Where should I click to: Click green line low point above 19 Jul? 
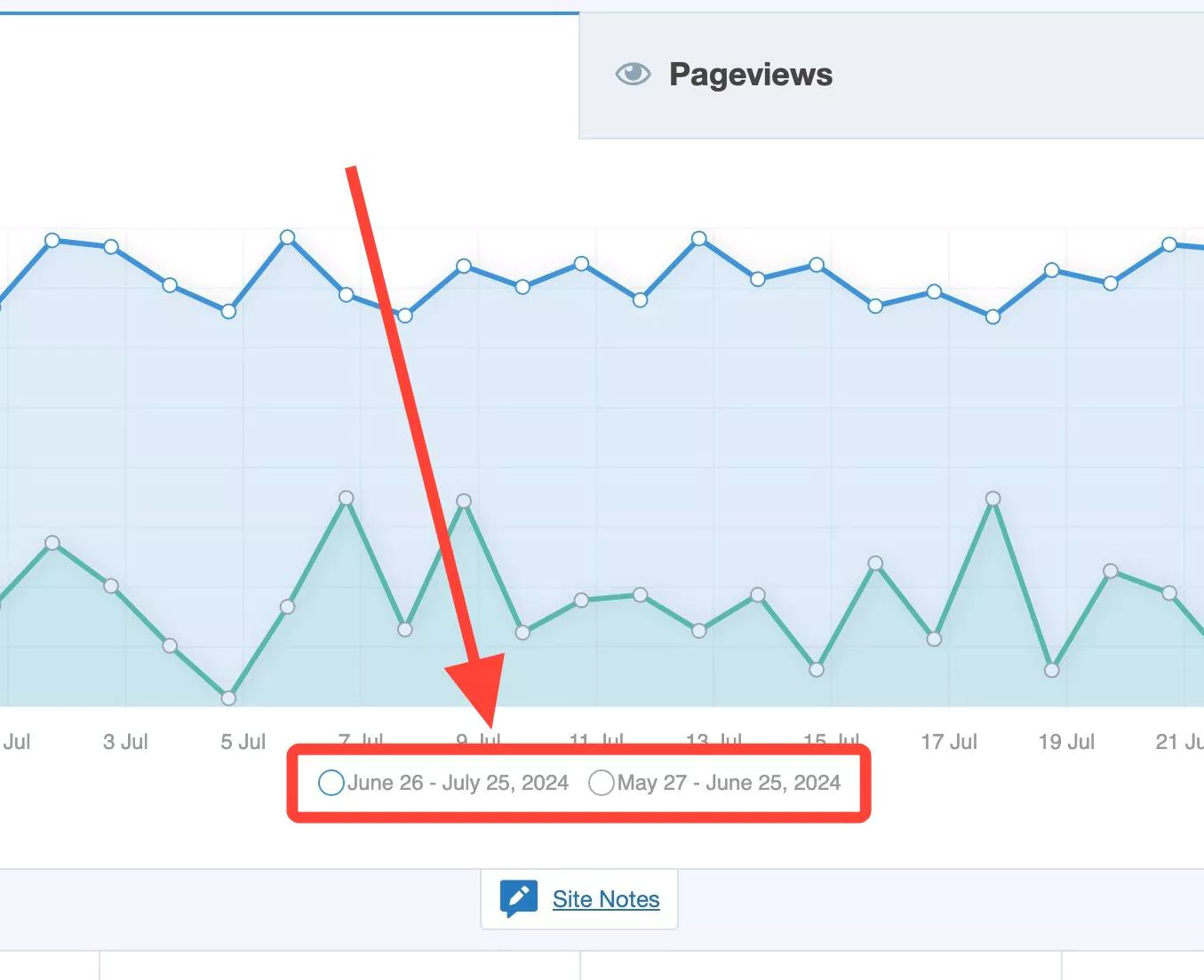[1051, 670]
